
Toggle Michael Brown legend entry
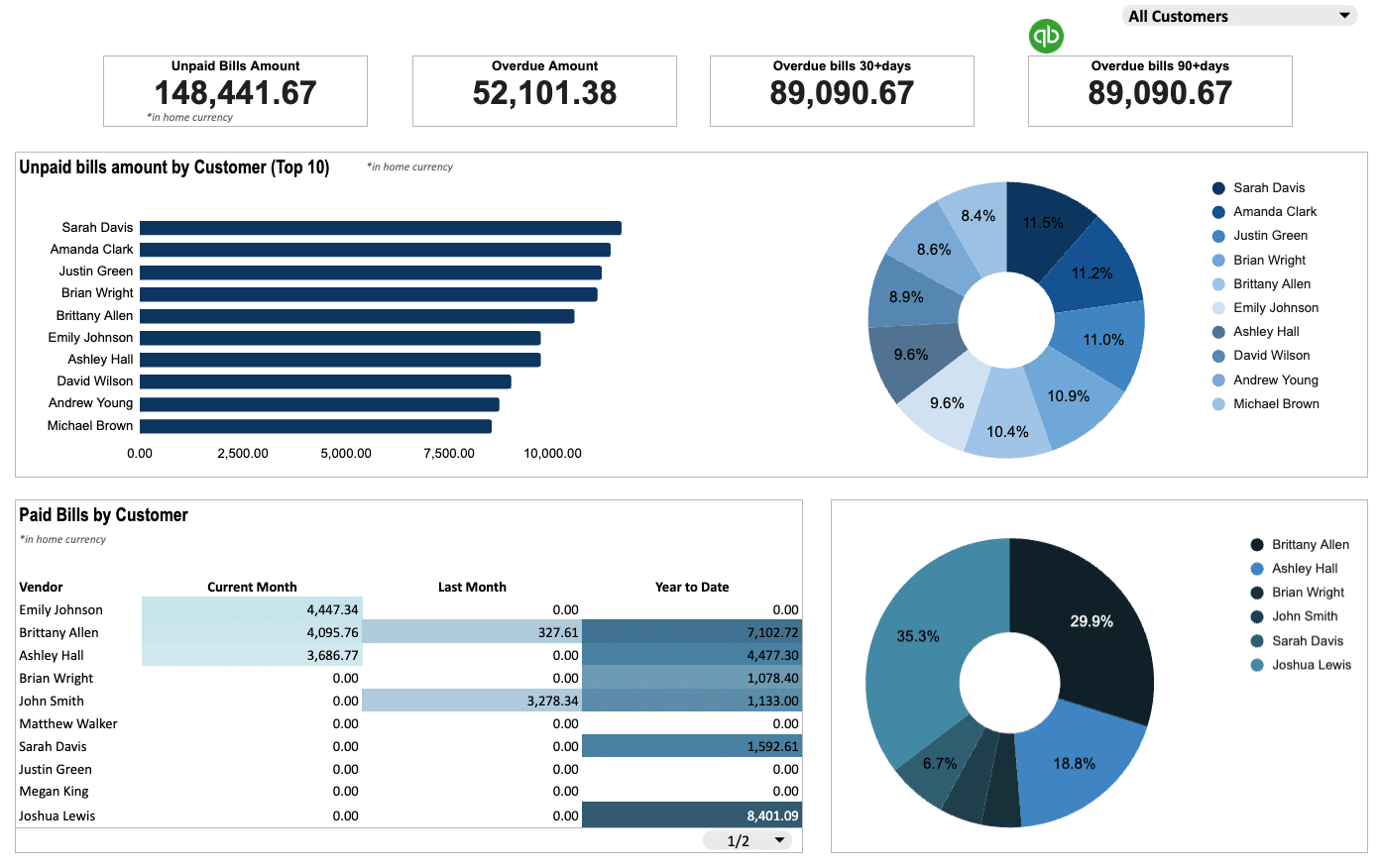point(1276,404)
